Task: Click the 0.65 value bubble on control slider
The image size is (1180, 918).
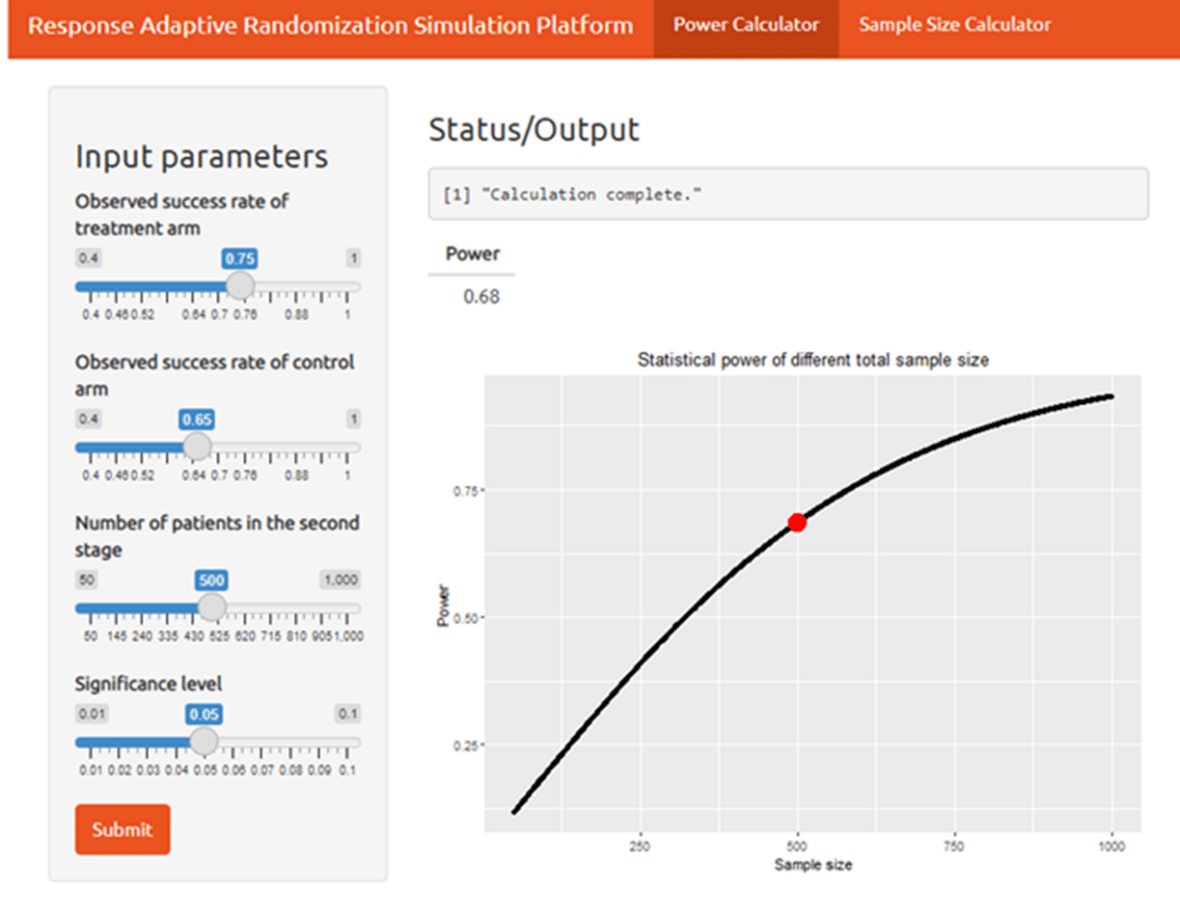Action: pos(198,419)
